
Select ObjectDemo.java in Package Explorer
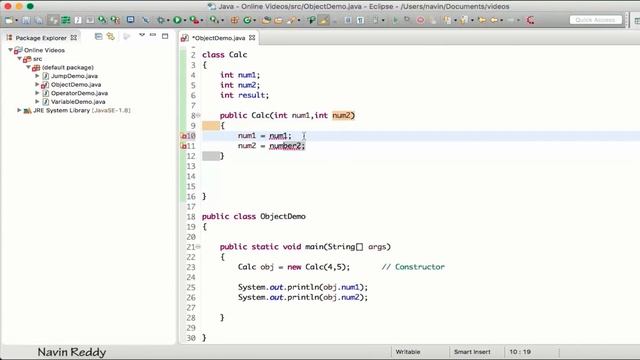[76, 84]
